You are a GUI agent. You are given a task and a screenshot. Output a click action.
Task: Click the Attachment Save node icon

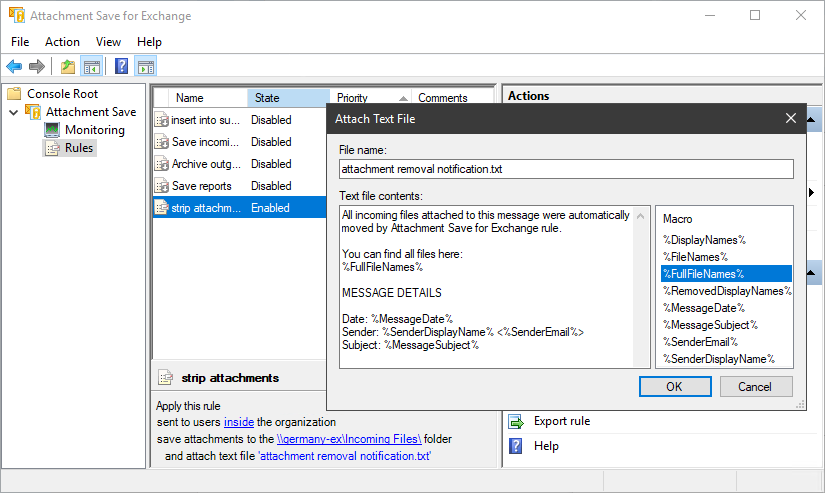click(33, 112)
